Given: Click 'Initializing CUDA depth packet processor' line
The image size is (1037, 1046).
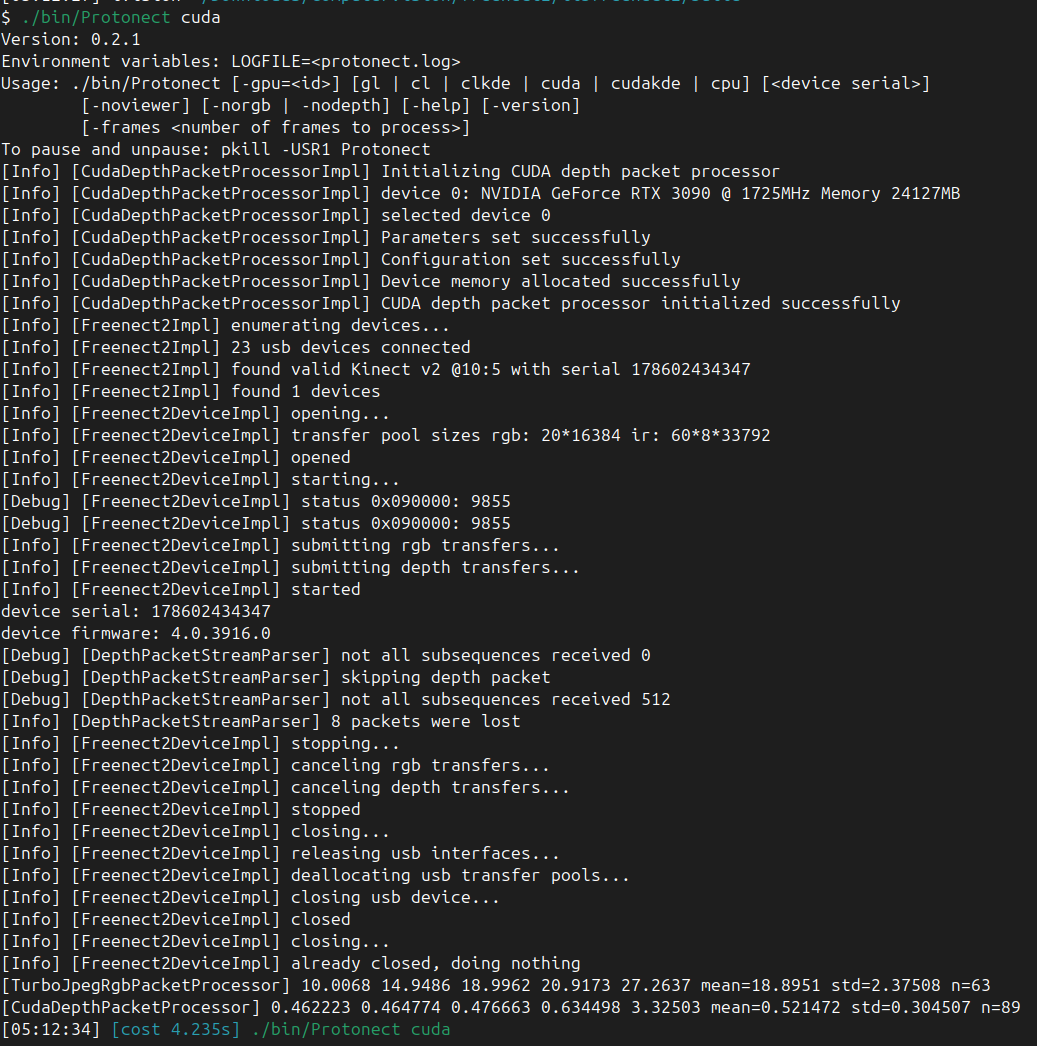Looking at the screenshot, I should coord(390,171).
